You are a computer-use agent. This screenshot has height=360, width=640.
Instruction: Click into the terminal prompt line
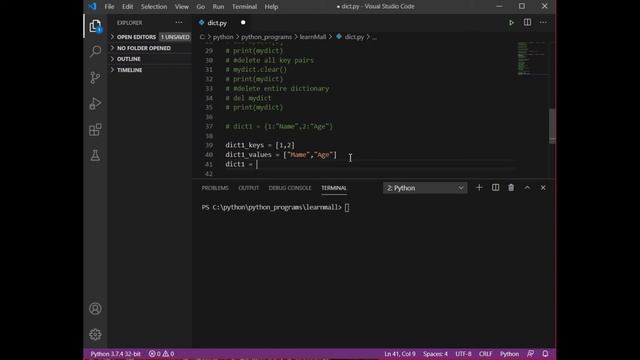[276, 207]
